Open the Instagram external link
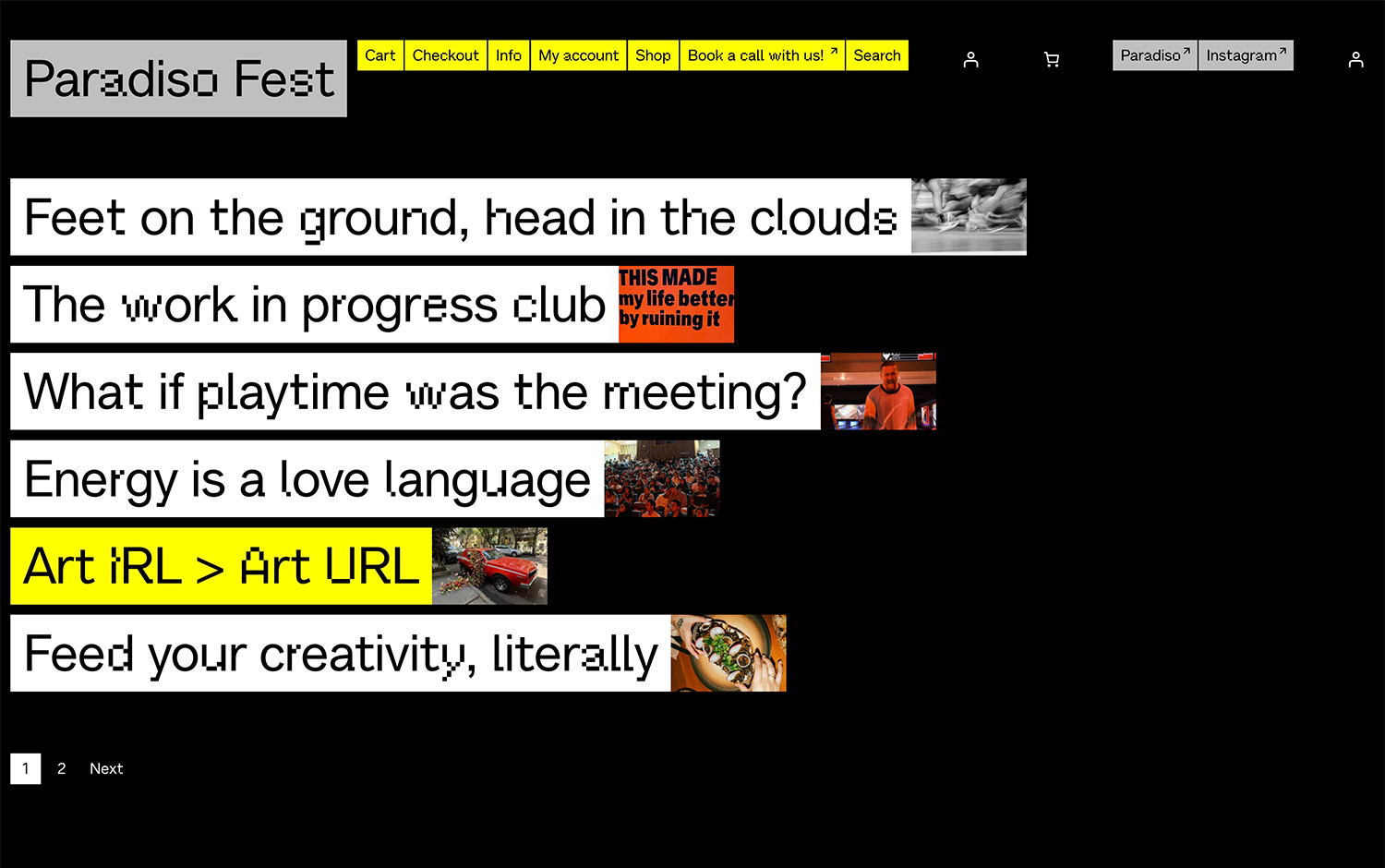1385x868 pixels. 1246,55
